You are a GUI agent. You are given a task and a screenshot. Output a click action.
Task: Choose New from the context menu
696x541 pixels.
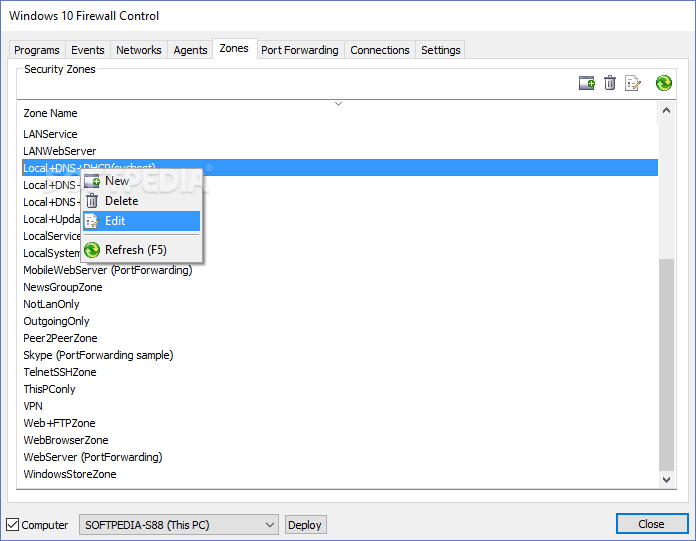point(141,181)
